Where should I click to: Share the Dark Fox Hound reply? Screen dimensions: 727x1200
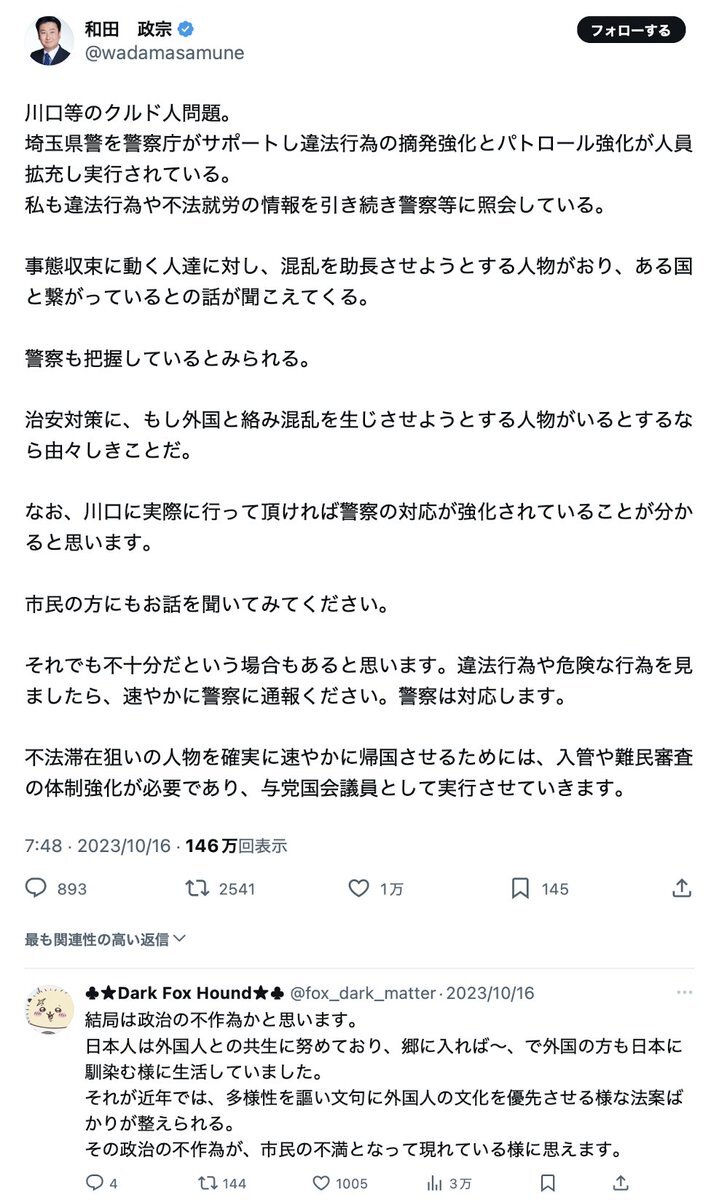point(620,1183)
